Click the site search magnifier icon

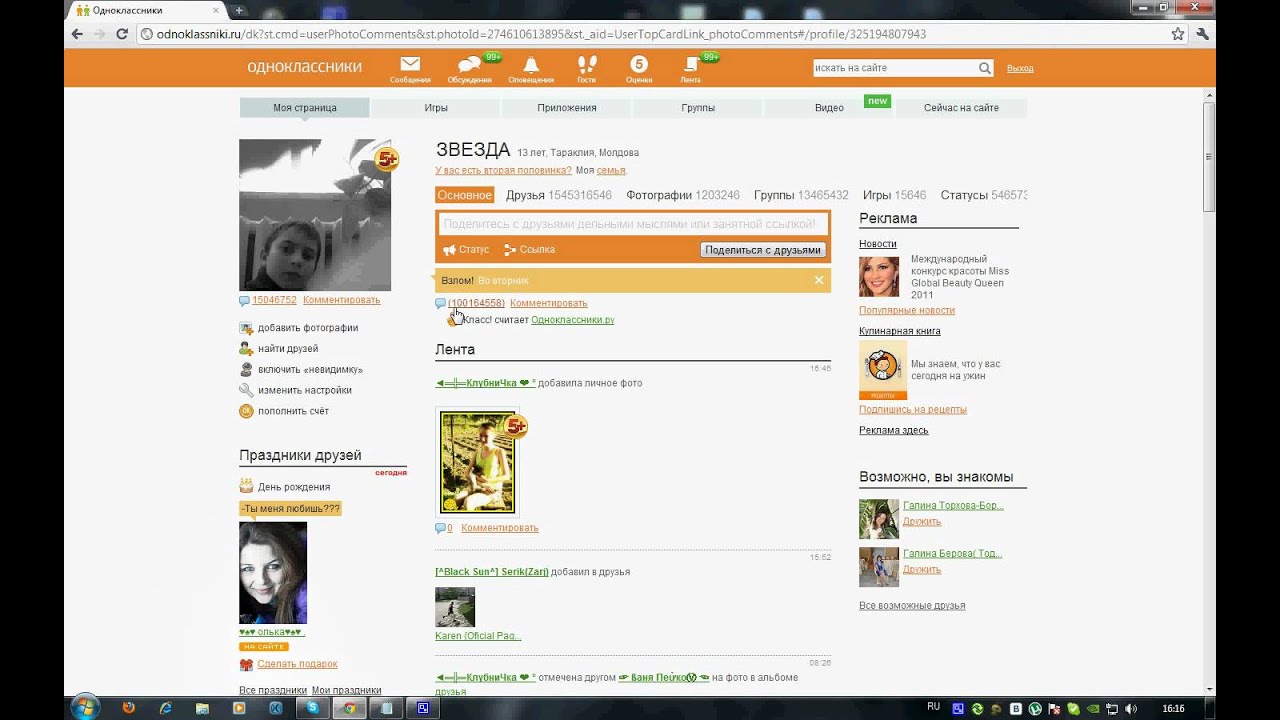[985, 68]
